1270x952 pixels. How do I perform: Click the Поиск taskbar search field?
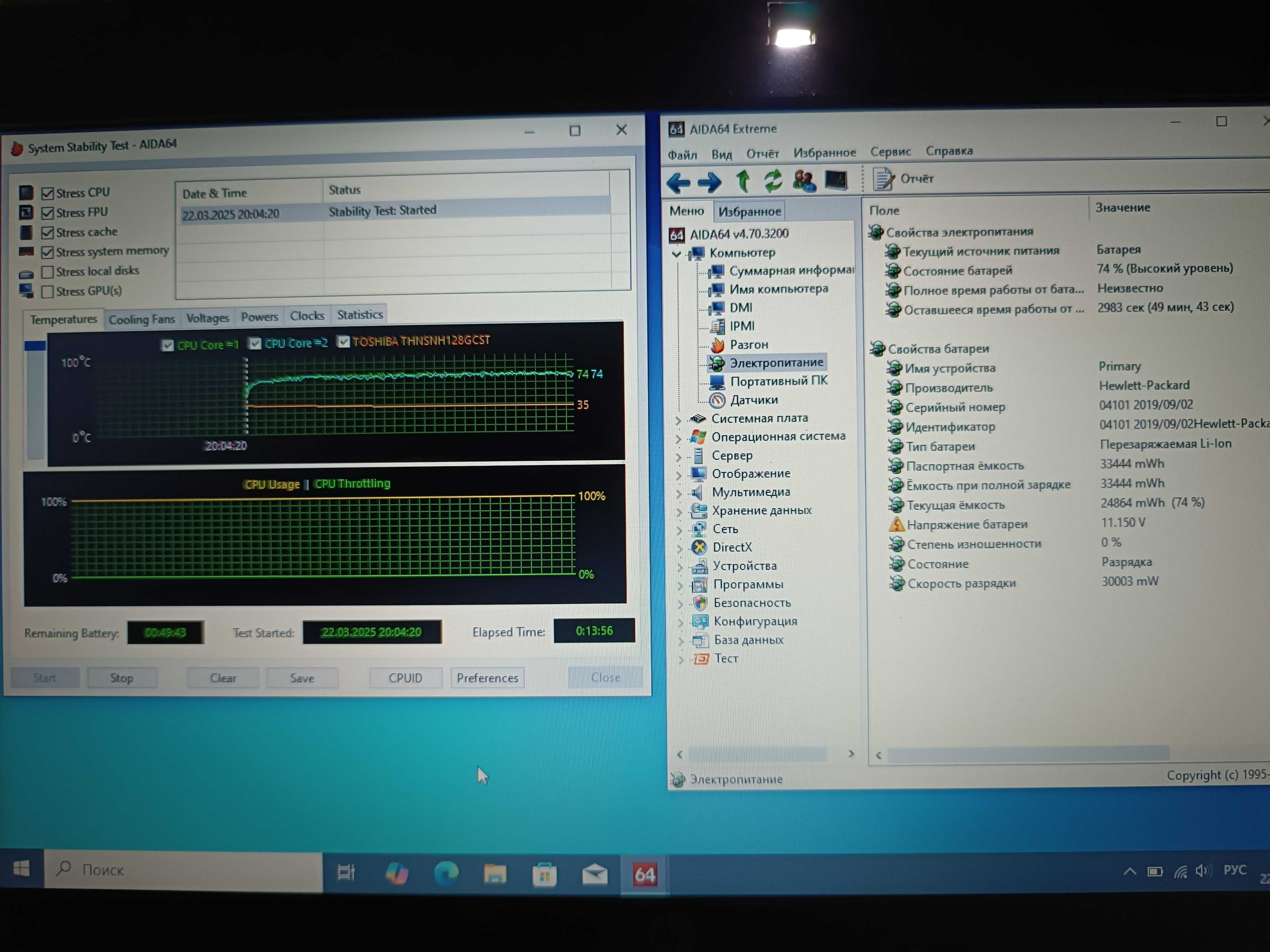[184, 870]
